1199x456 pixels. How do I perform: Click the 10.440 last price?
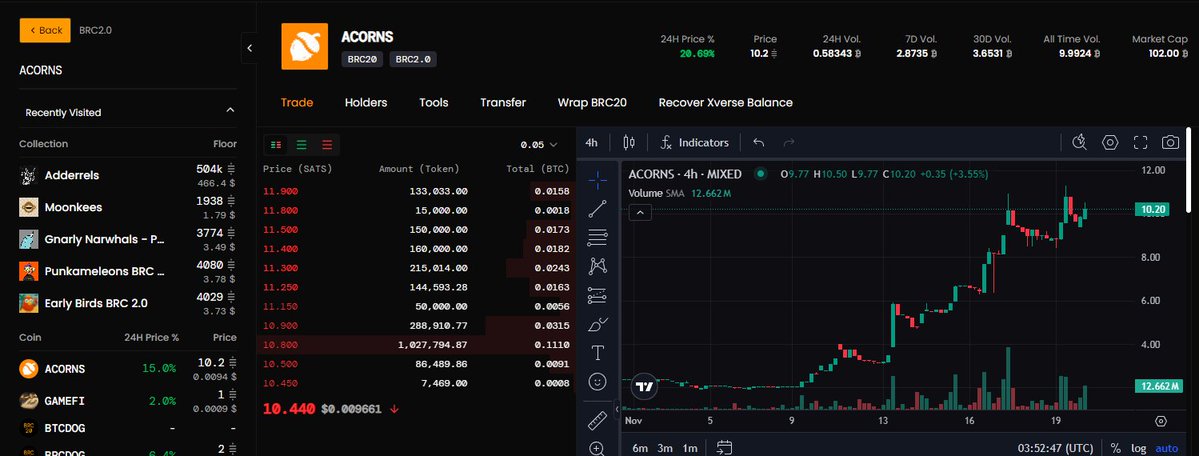coord(289,409)
